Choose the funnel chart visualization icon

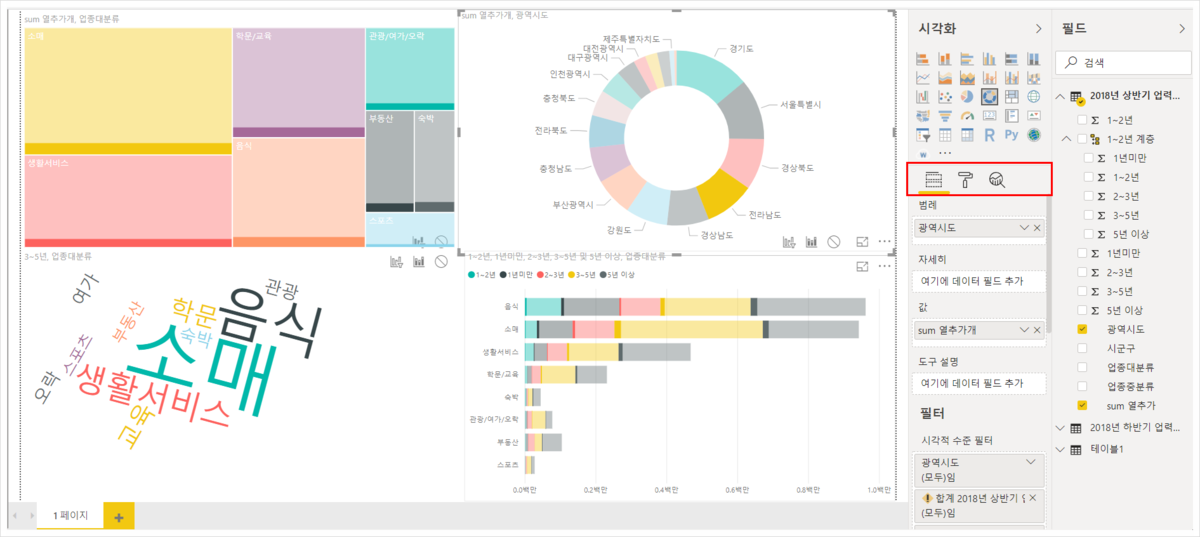click(945, 115)
